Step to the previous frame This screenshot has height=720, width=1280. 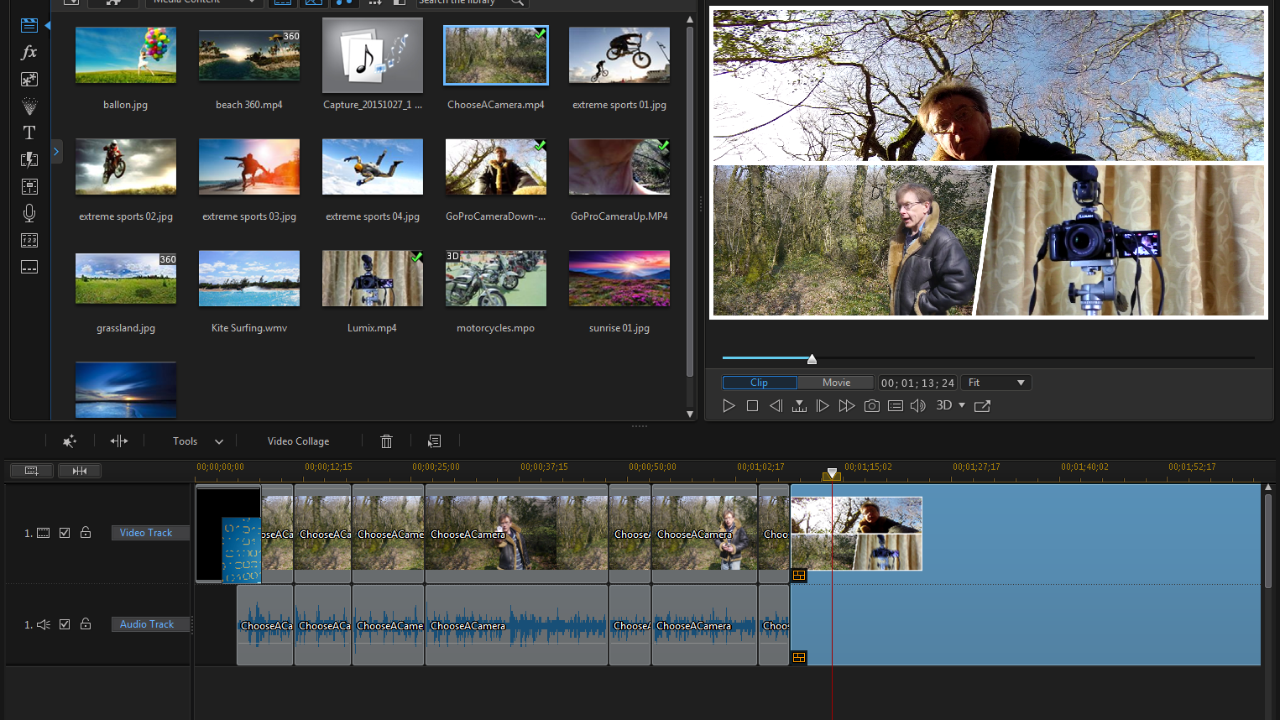point(775,406)
